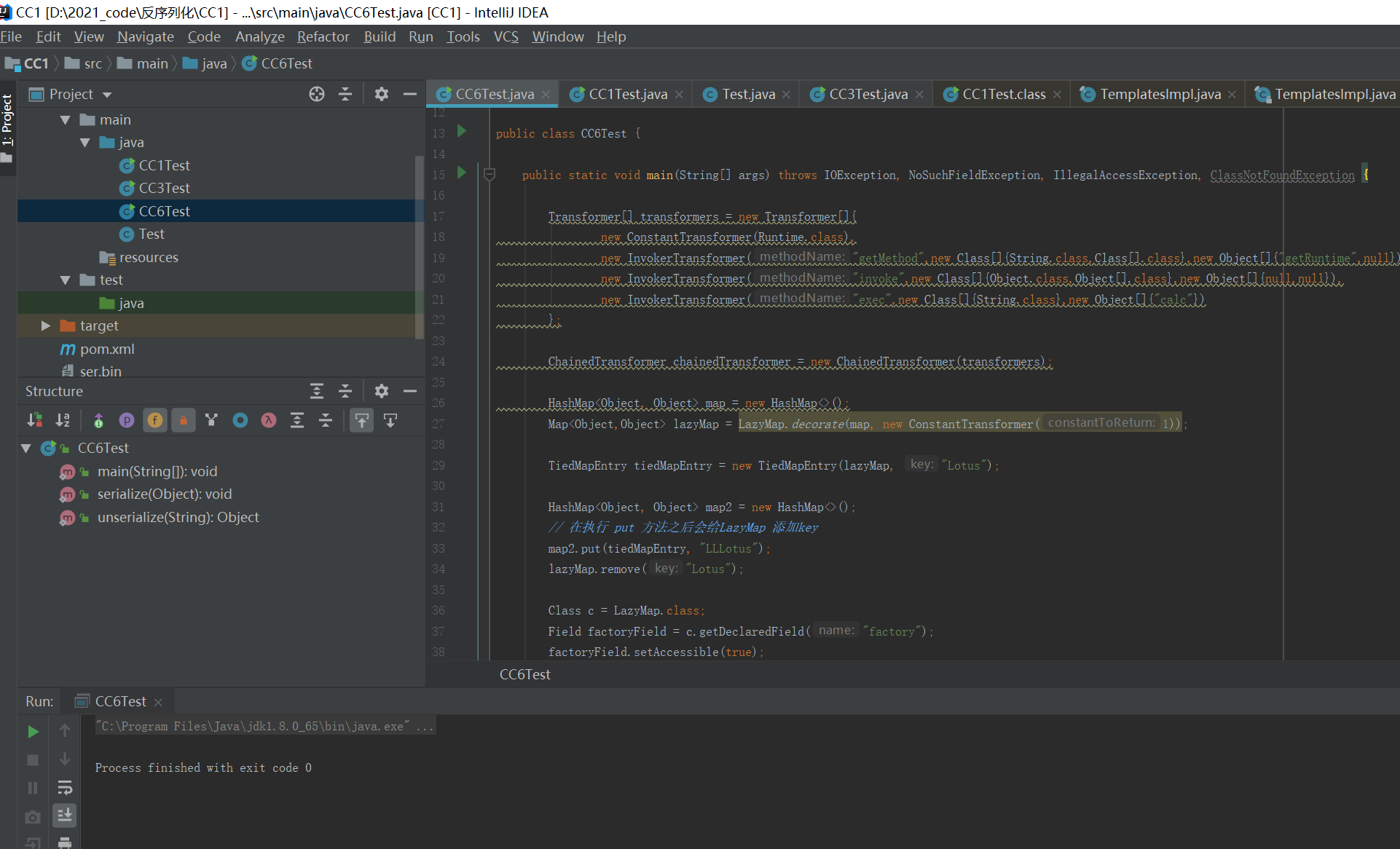The width and height of the screenshot is (1400, 849).
Task: Click the project tree vertical scrollbar
Action: pos(419,248)
